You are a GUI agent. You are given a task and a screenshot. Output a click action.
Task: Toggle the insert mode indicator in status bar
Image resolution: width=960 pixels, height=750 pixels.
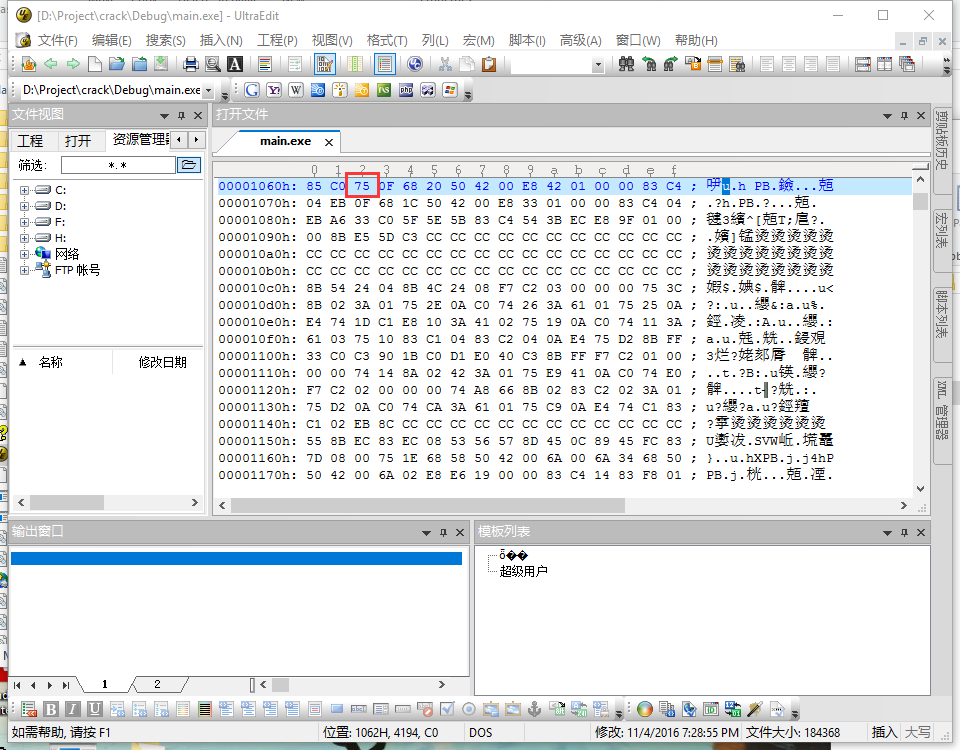click(884, 732)
